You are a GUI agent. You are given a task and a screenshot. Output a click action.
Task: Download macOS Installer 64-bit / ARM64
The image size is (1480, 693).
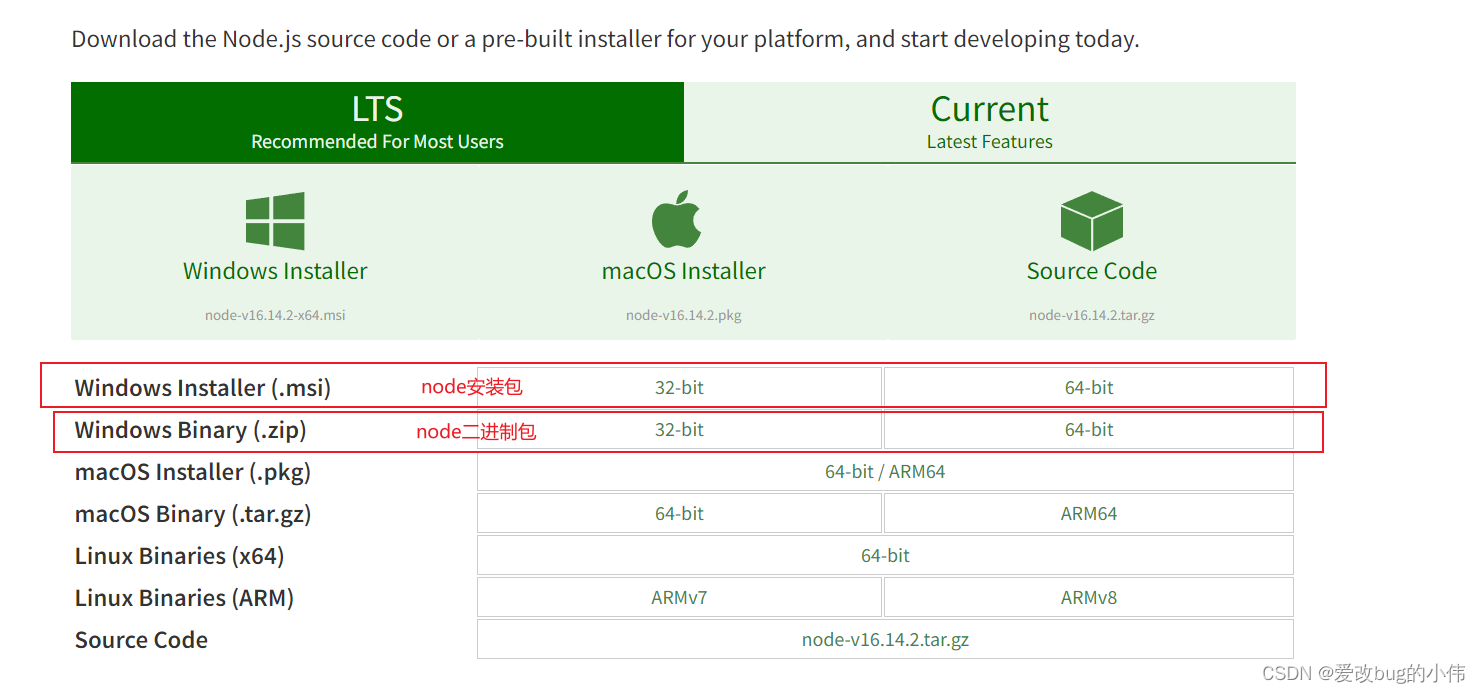[885, 471]
